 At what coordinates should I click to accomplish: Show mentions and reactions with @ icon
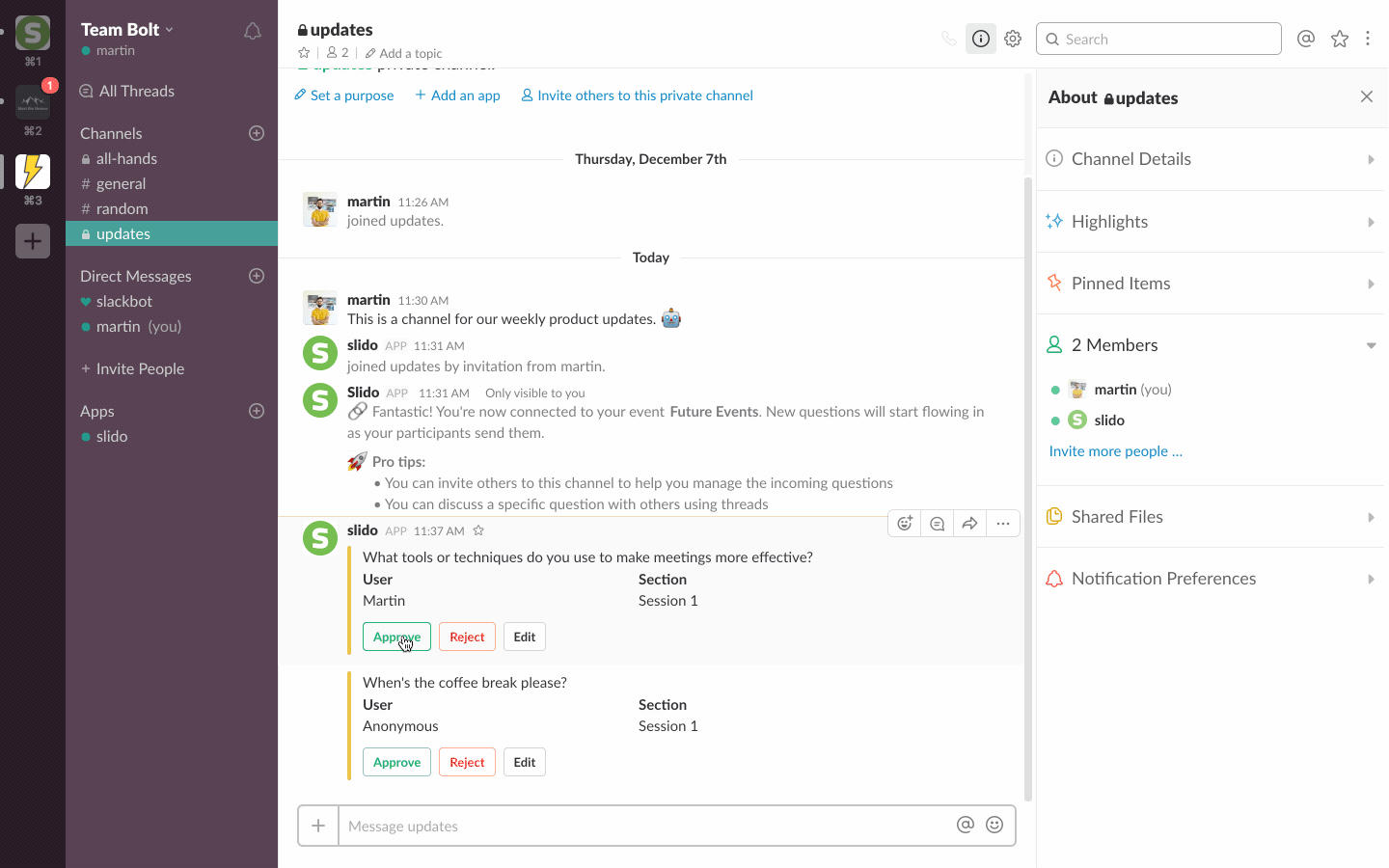[x=1306, y=39]
